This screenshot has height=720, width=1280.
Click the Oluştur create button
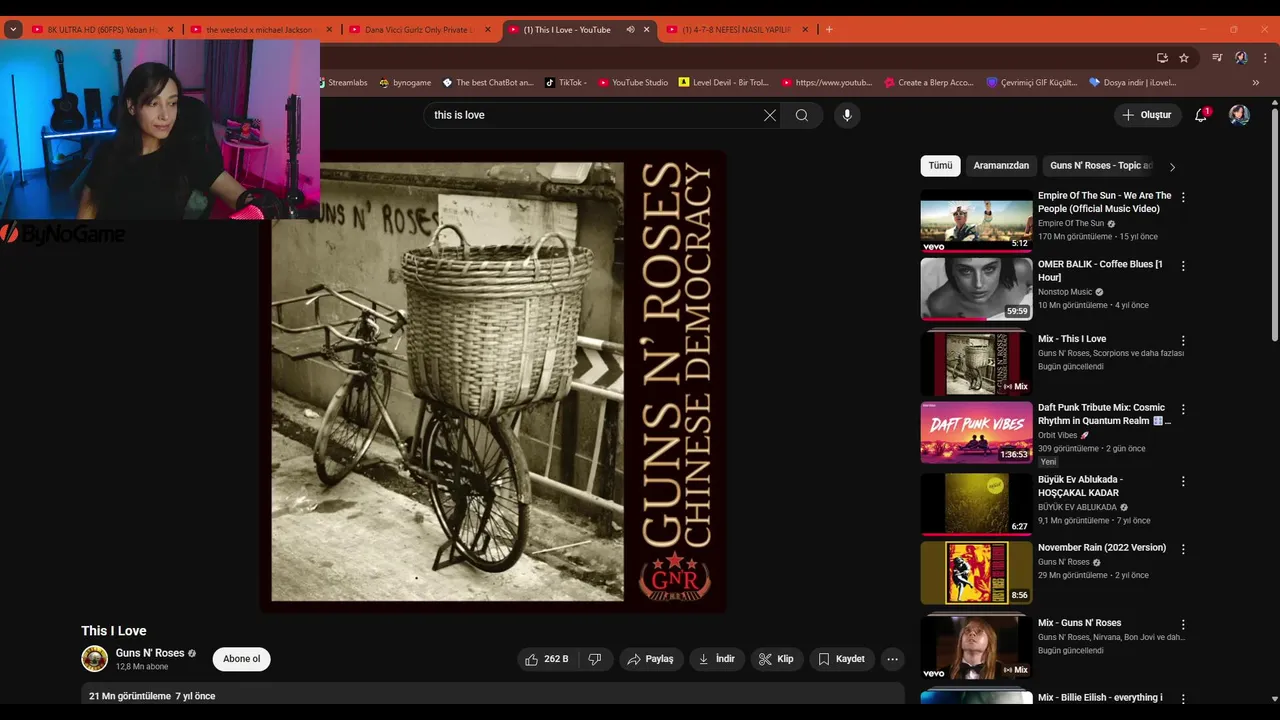point(1148,115)
